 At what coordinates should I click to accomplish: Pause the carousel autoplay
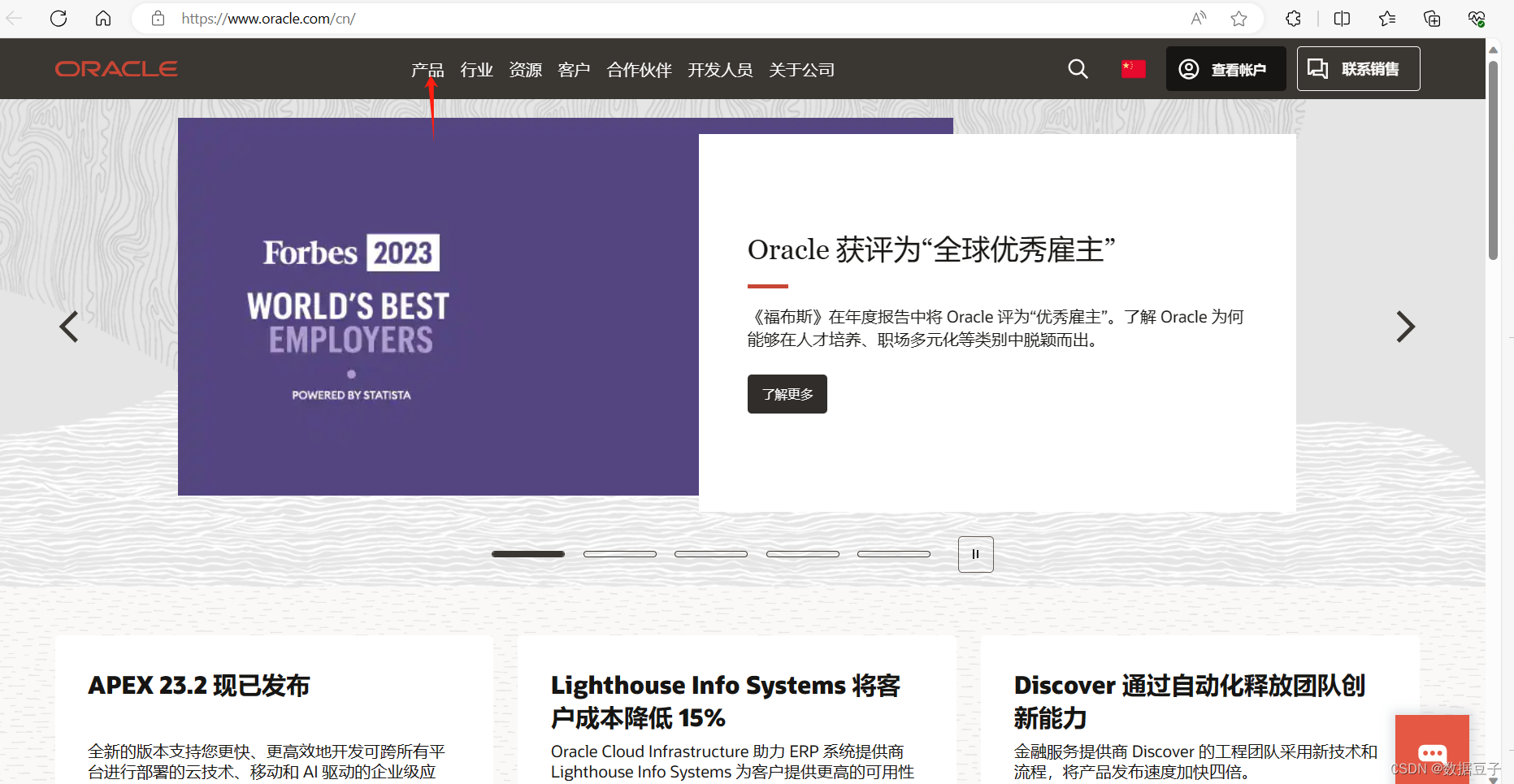tap(975, 554)
